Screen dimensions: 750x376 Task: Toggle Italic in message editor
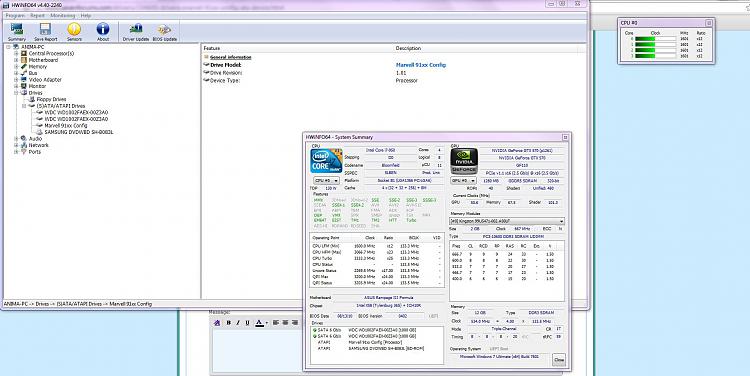pos(238,323)
